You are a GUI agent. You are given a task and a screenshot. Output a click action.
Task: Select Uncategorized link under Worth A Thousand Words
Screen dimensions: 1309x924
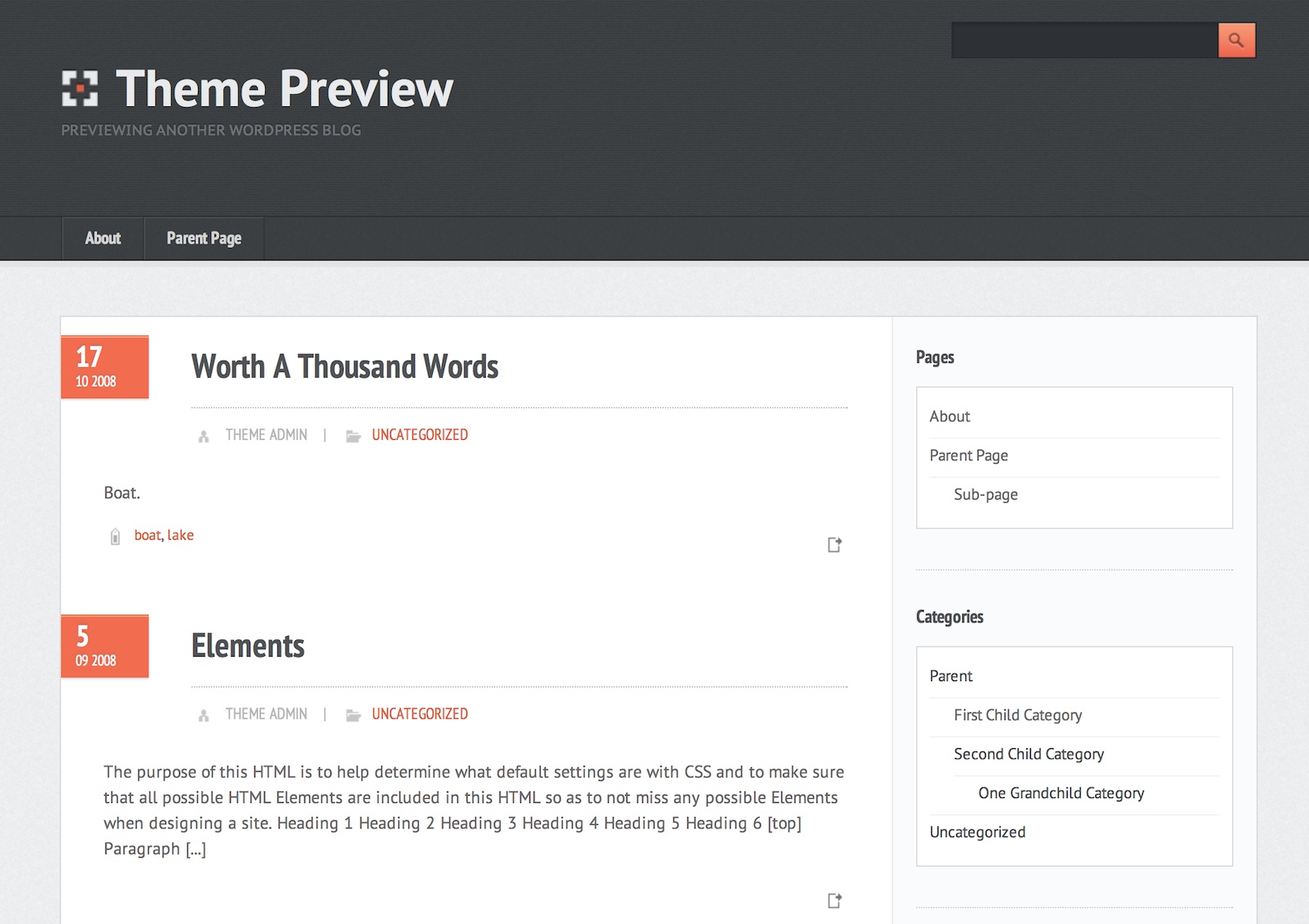420,435
